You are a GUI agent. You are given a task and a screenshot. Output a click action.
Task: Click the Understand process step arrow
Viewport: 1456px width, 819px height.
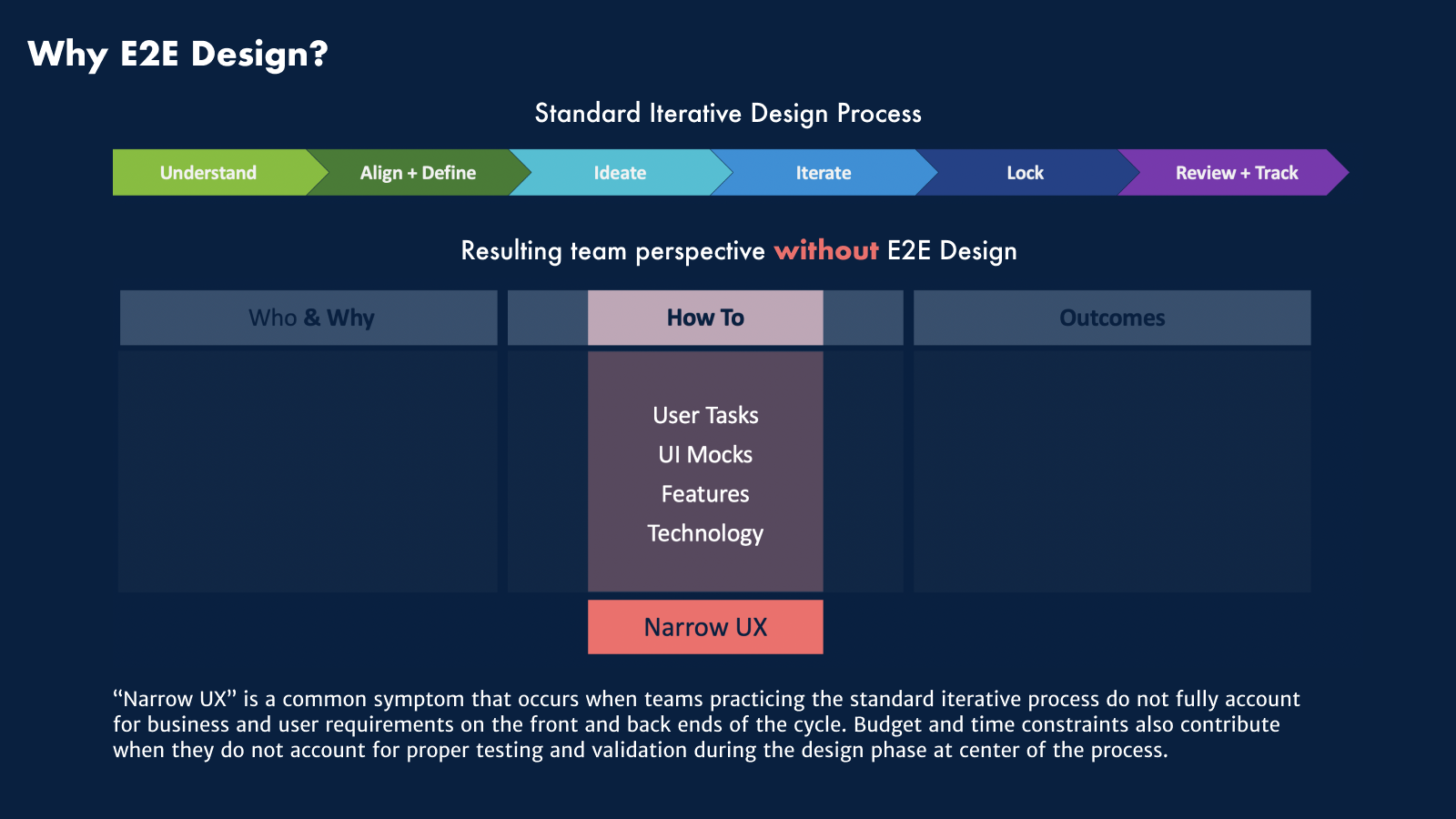pyautogui.click(x=208, y=173)
